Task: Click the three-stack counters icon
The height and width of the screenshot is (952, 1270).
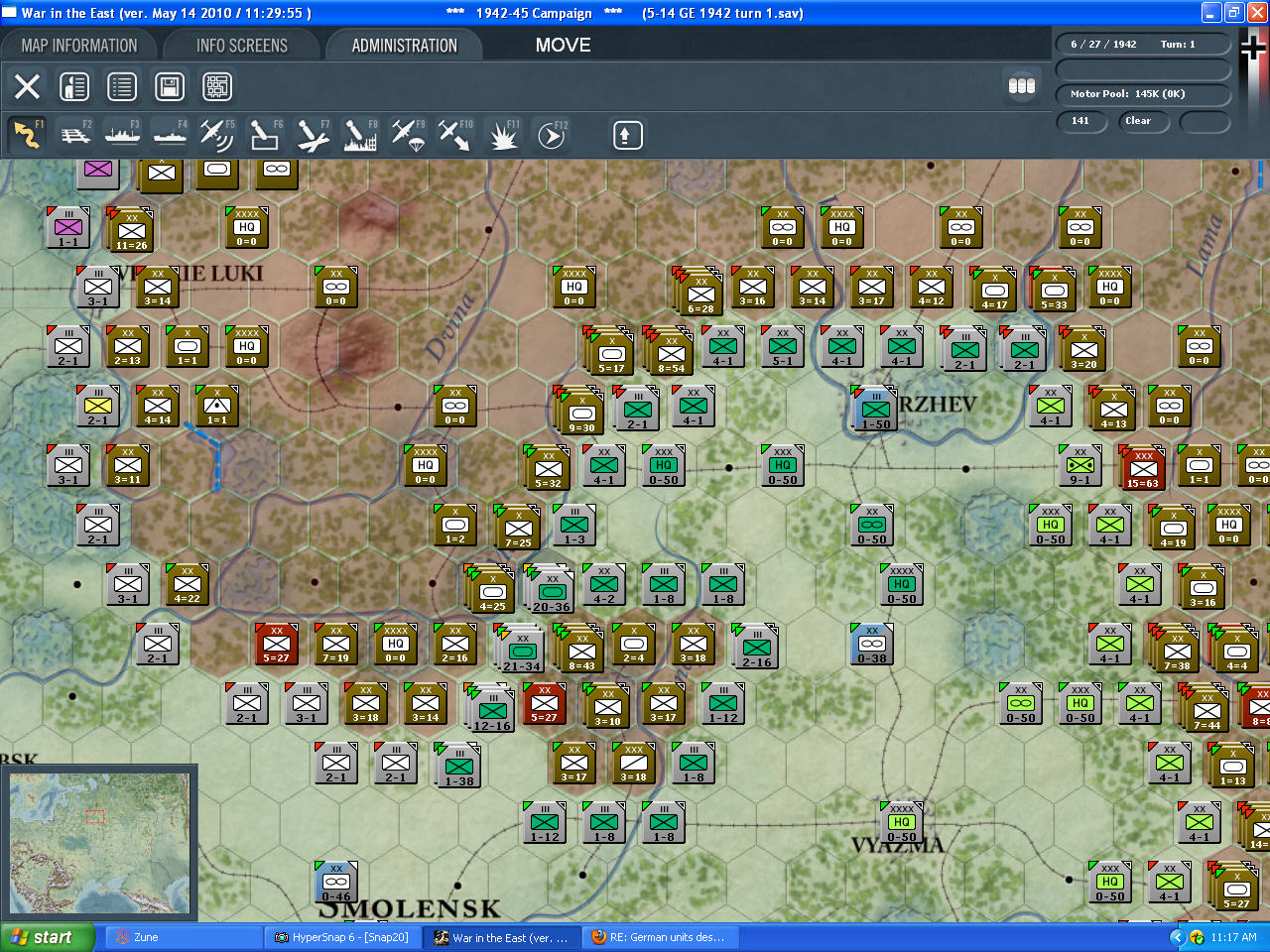Action: click(1022, 86)
